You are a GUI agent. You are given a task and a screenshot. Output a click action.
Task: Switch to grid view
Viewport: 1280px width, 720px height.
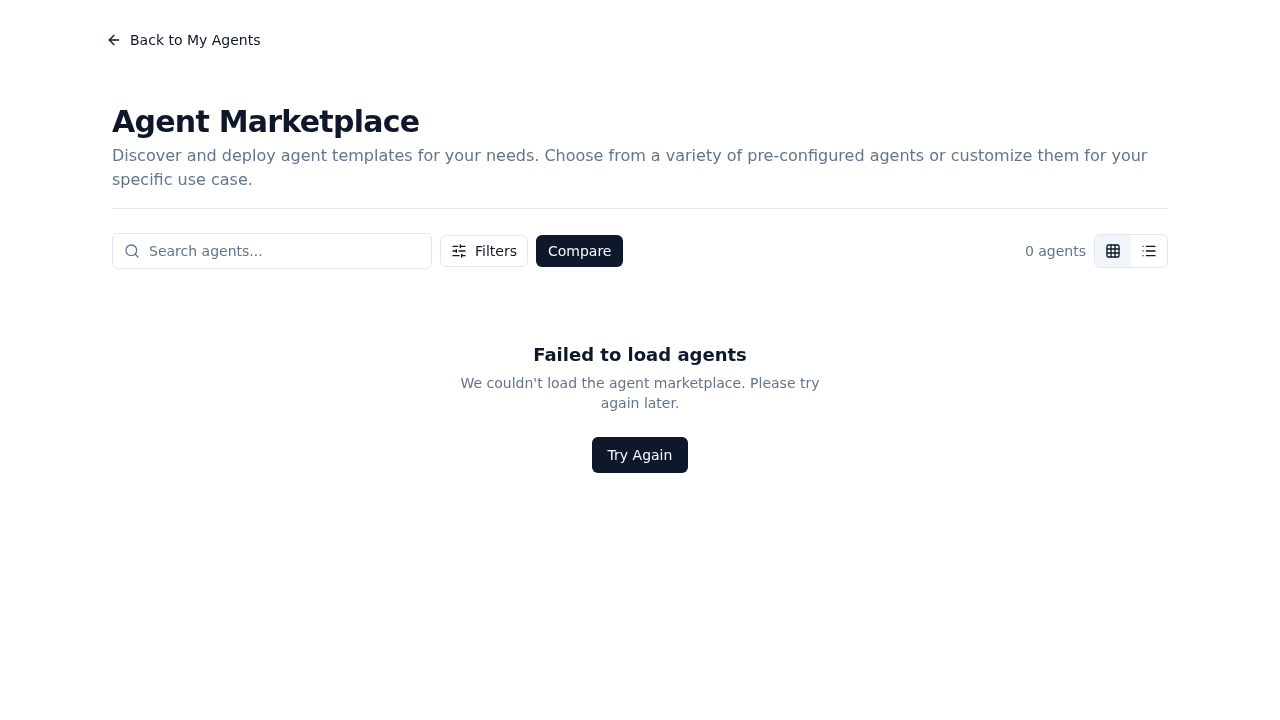tap(1113, 251)
